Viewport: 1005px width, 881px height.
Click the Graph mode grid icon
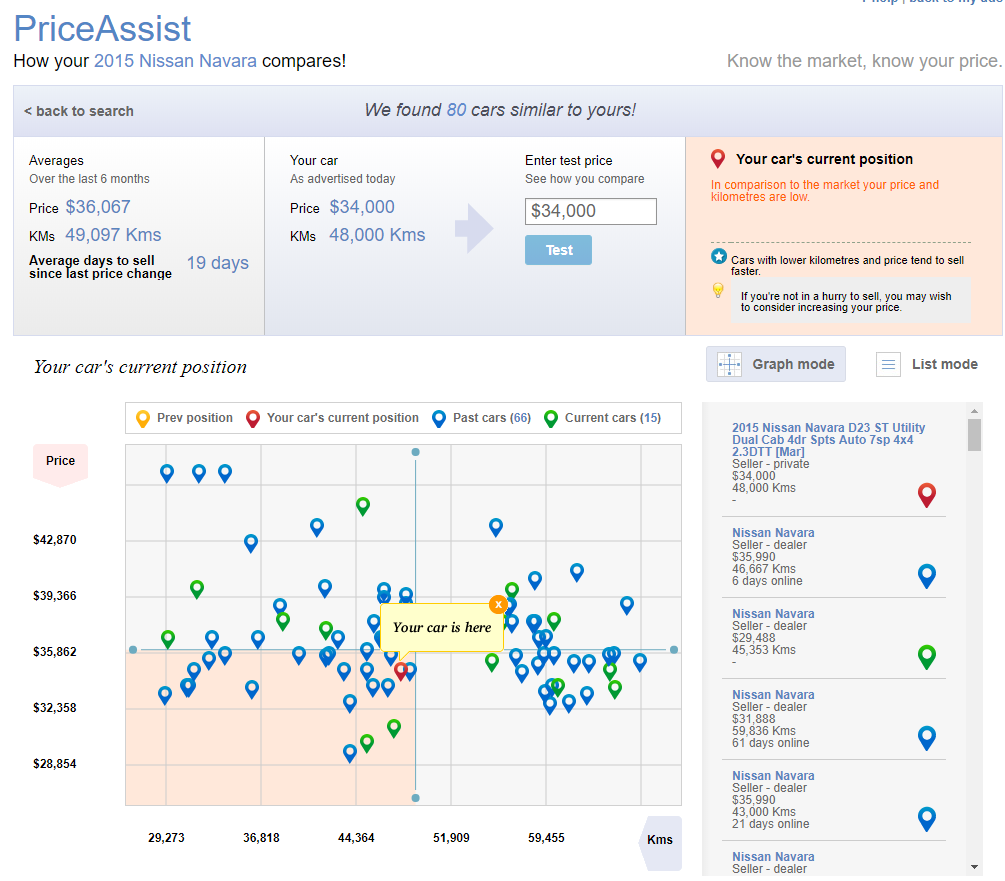pos(729,364)
